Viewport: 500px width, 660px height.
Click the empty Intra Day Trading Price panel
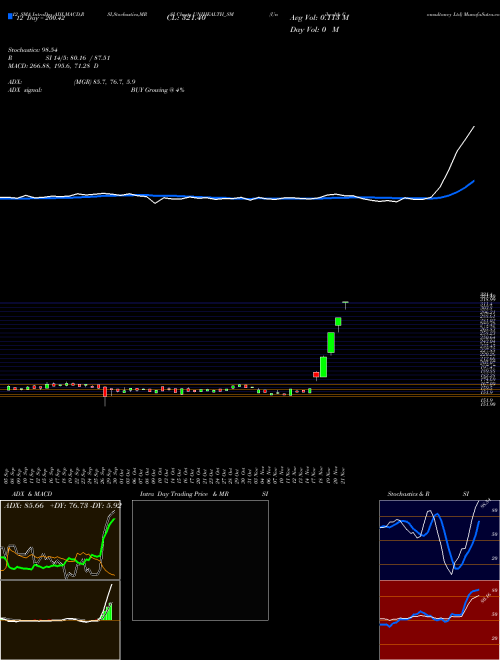pos(200,560)
